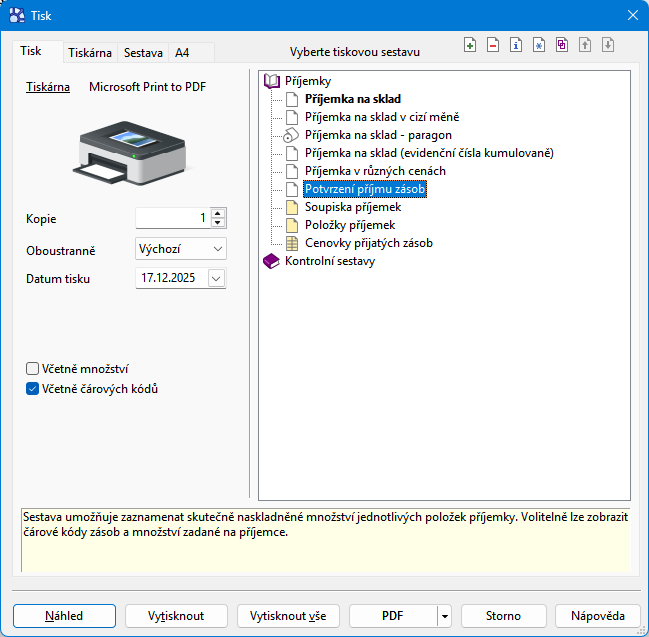Open the Datum tisku date picker
Viewport: 649px width, 637px height.
click(216, 279)
